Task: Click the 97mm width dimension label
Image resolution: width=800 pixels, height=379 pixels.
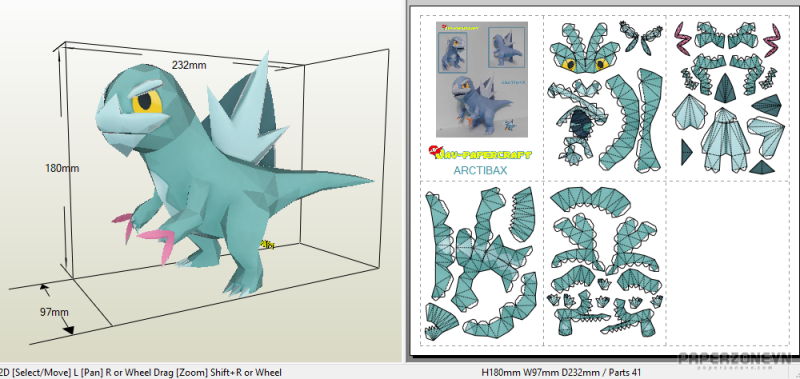Action: [x=54, y=312]
